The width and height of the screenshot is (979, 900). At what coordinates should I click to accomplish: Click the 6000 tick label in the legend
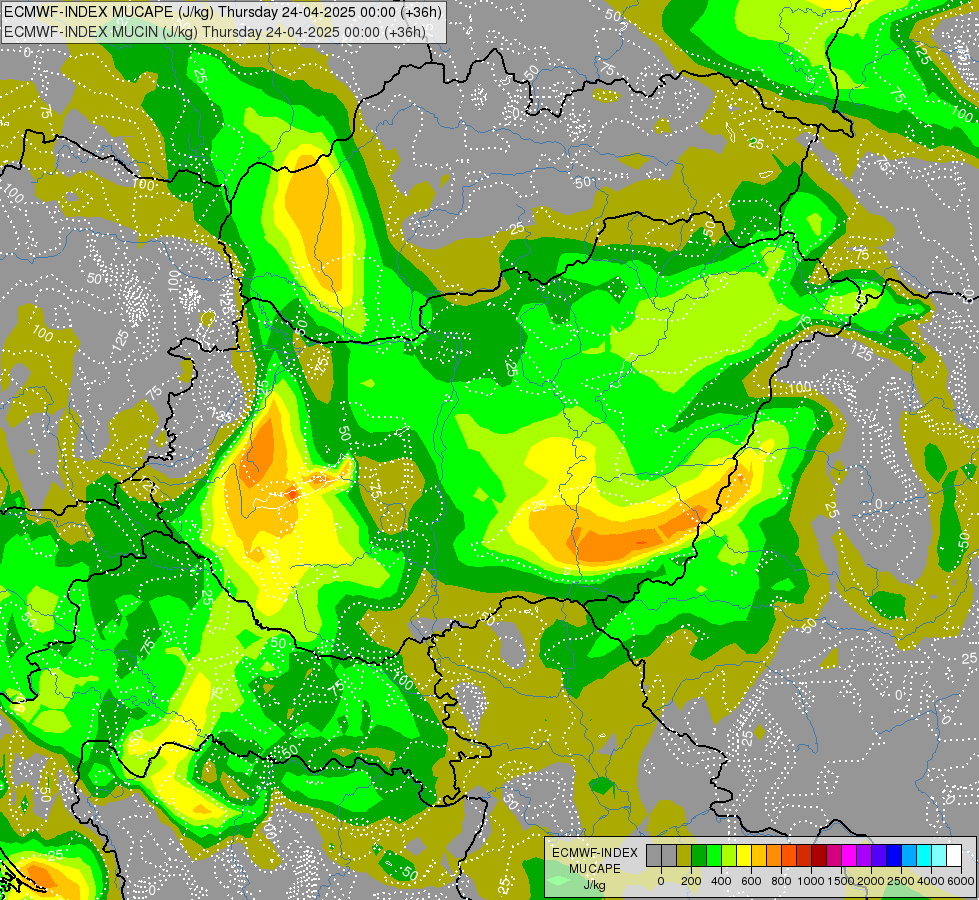[962, 881]
